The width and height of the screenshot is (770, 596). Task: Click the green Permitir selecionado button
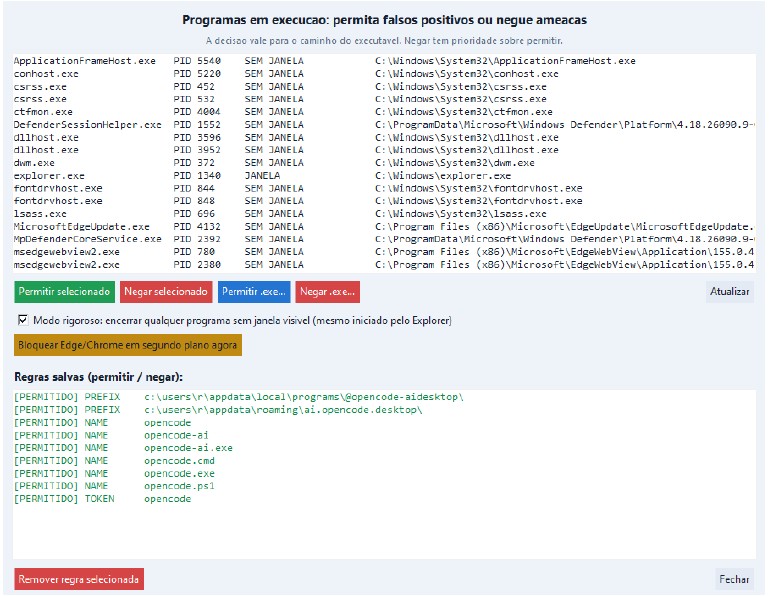coord(64,292)
